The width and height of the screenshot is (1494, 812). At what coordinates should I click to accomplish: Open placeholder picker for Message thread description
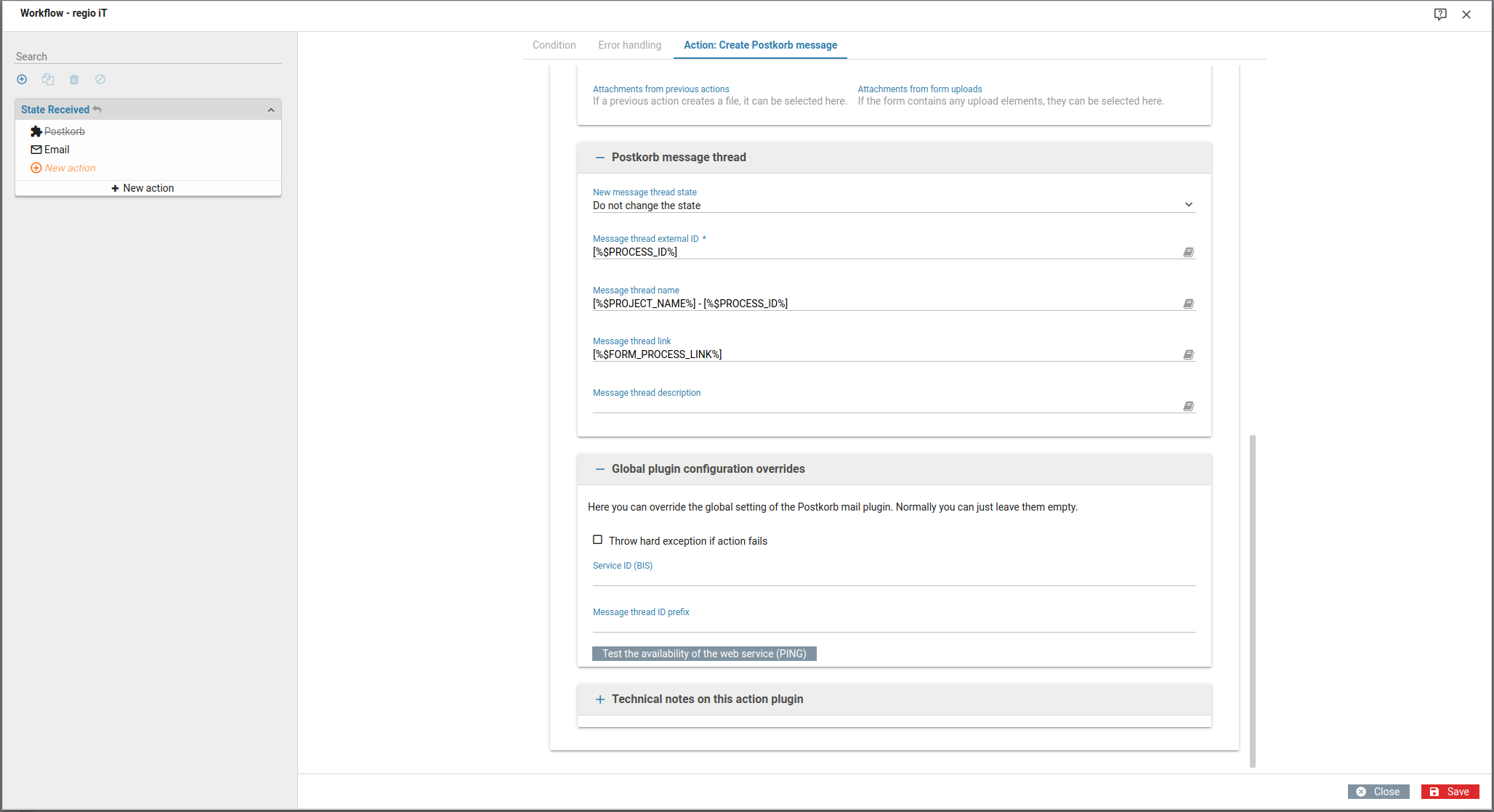pyautogui.click(x=1188, y=406)
